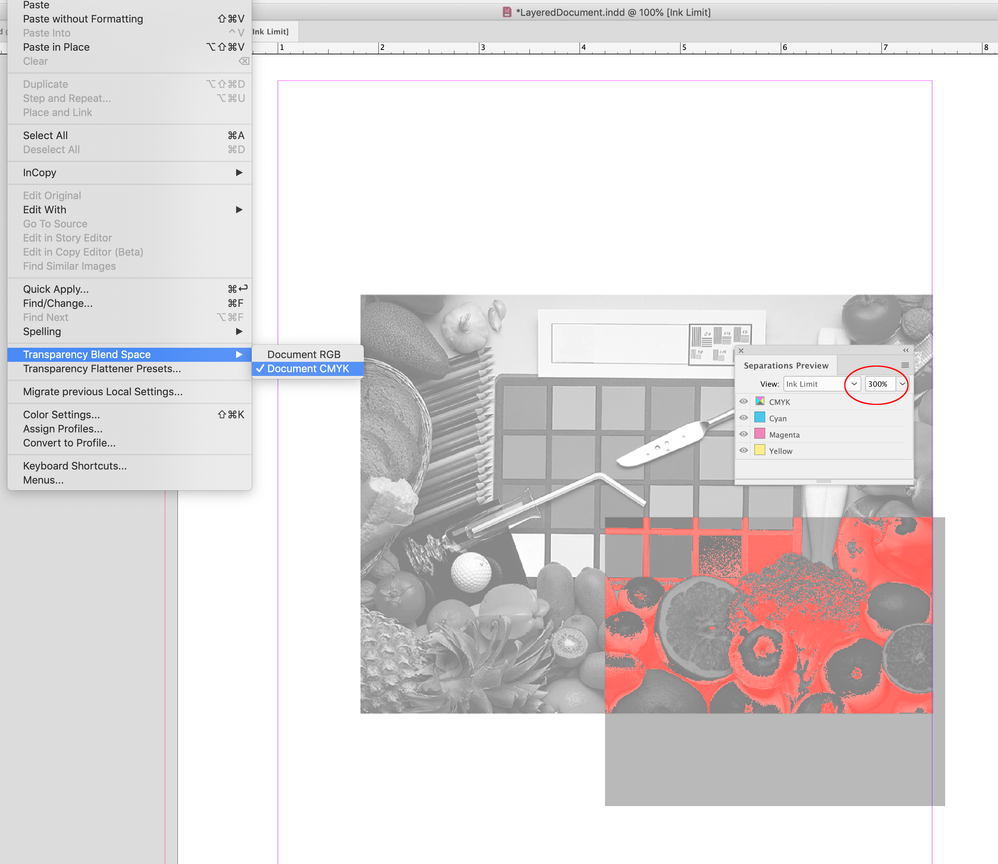Click the LayeredDocument.indd title file icon
This screenshot has width=998, height=864.
tap(507, 12)
